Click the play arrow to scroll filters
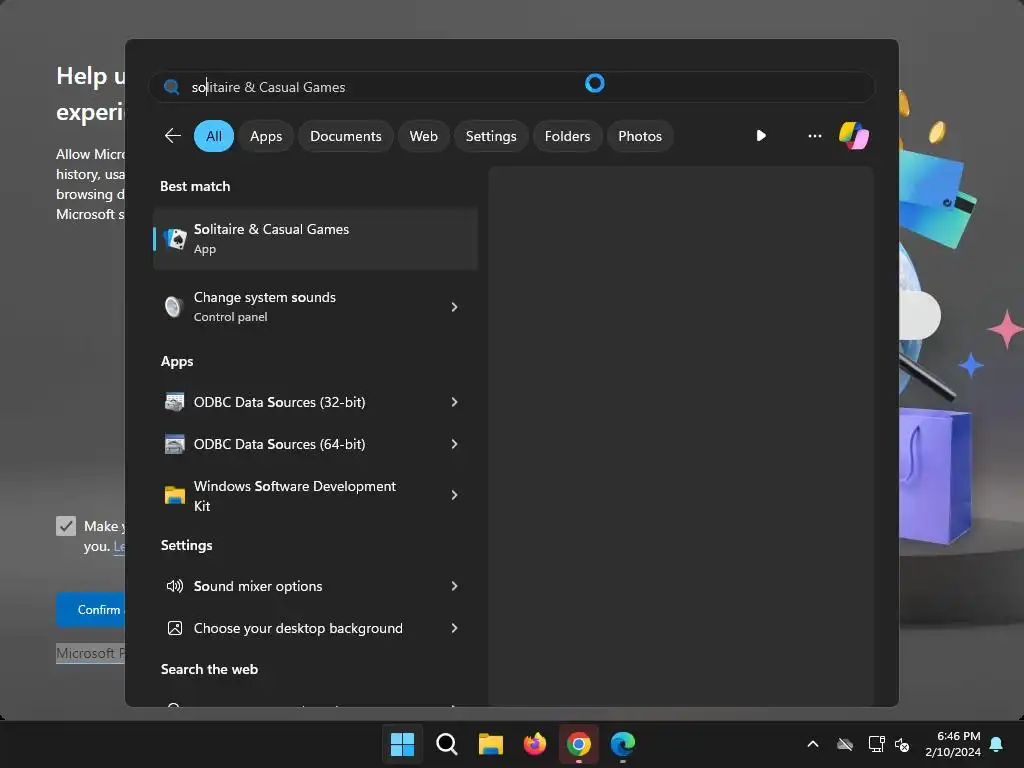The width and height of the screenshot is (1024, 768). [x=761, y=136]
